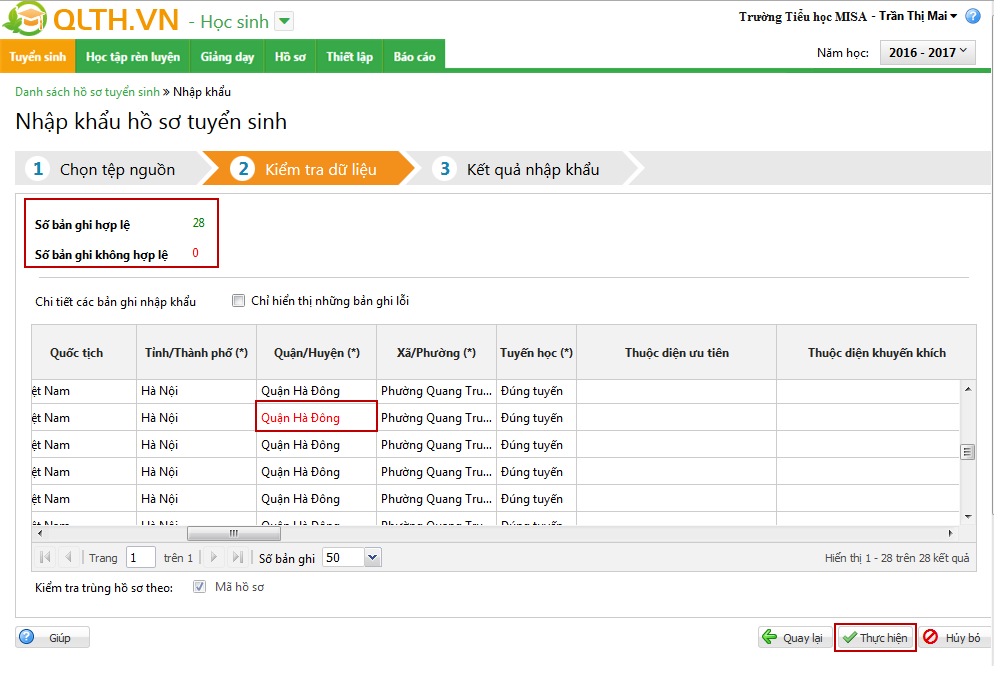Viewport: 994px width, 675px height.
Task: Click the Thuộc diện ưu tiên column header
Action: [676, 352]
